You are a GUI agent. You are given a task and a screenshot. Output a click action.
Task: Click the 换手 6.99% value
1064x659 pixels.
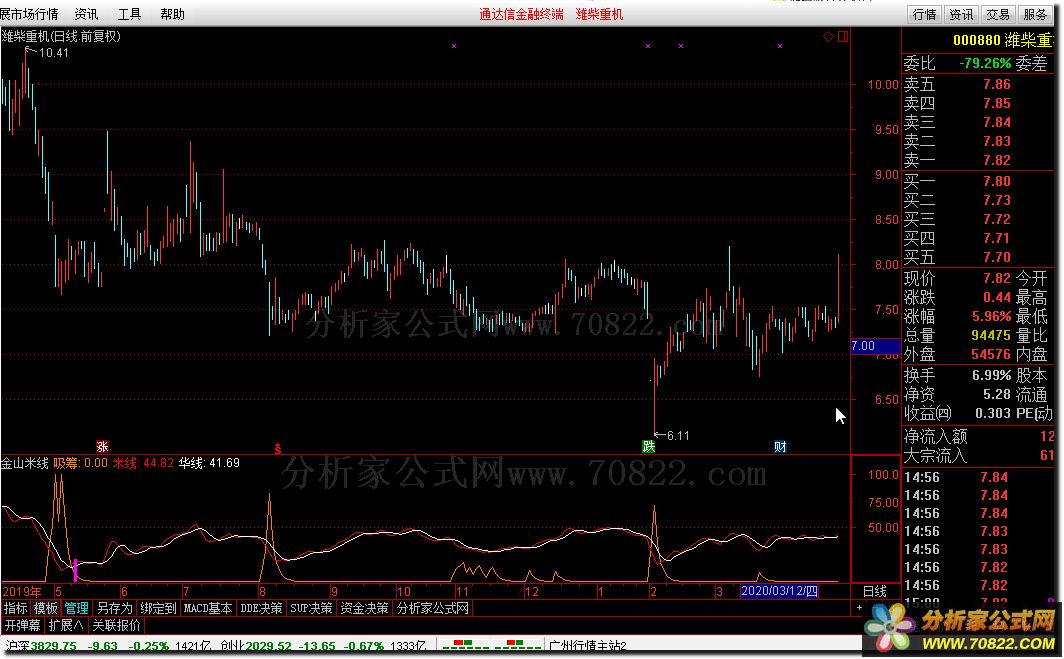pos(991,375)
